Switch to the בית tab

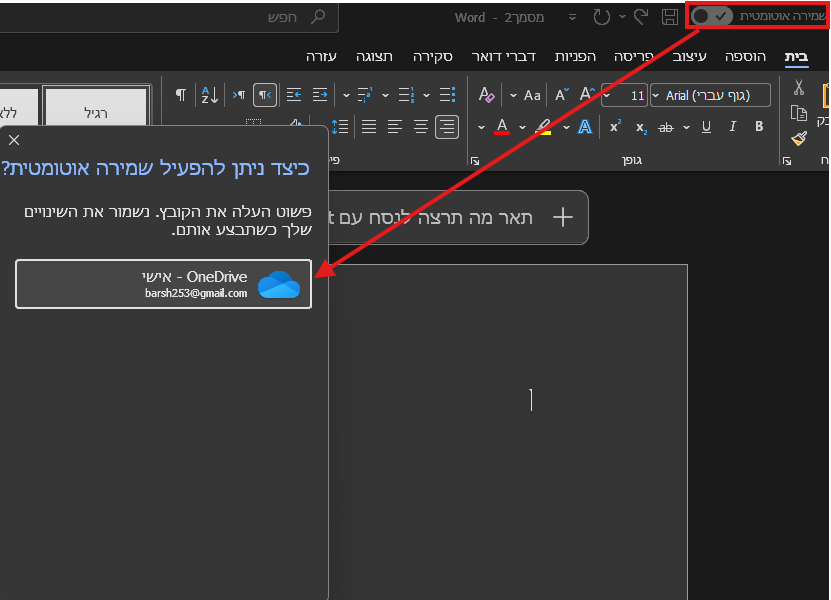click(x=796, y=57)
